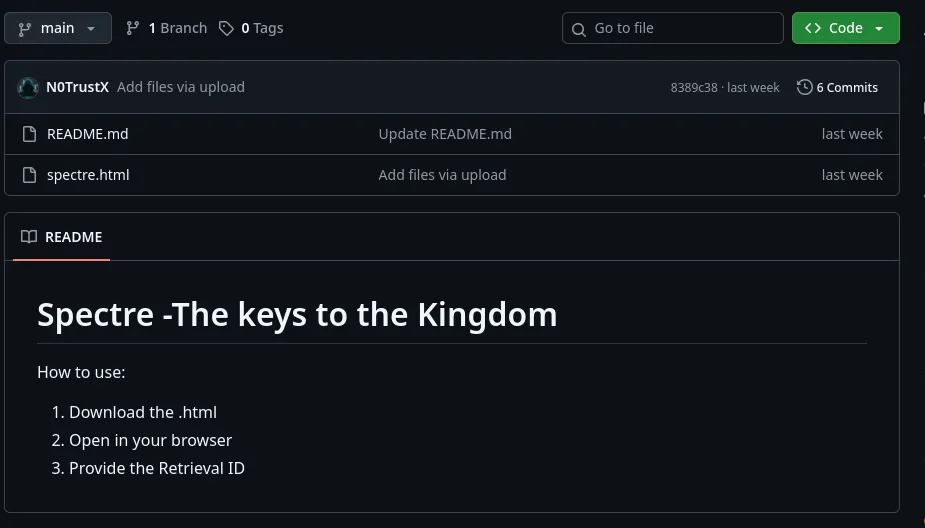Image resolution: width=925 pixels, height=528 pixels.
Task: Open the spectre.html file
Action: pyautogui.click(x=88, y=175)
